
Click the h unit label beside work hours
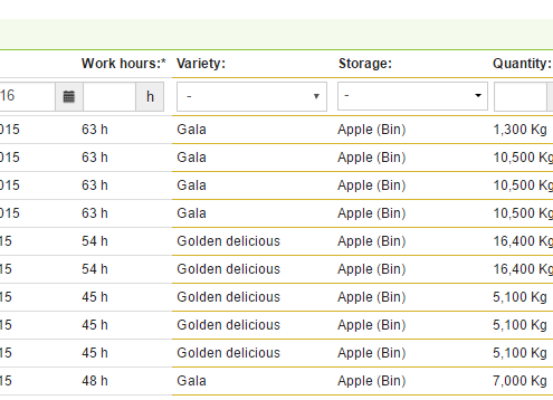[x=150, y=97]
